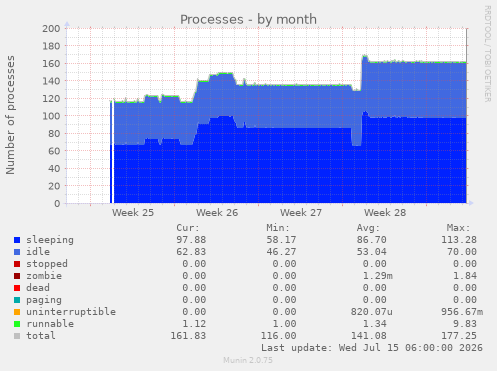Click idle average value 53.04
This screenshot has height=371, width=497.
372,252
